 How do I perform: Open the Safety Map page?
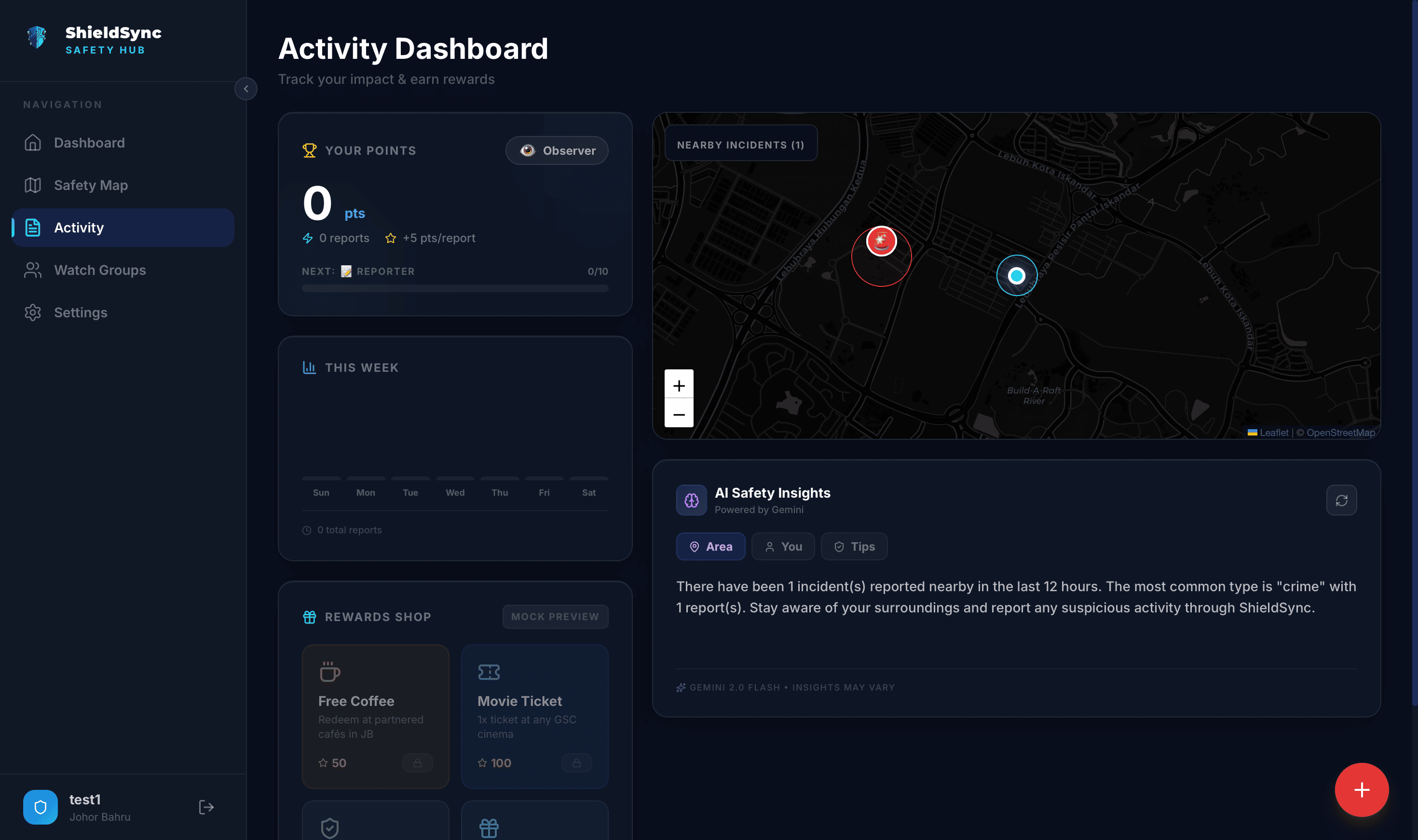pos(91,185)
